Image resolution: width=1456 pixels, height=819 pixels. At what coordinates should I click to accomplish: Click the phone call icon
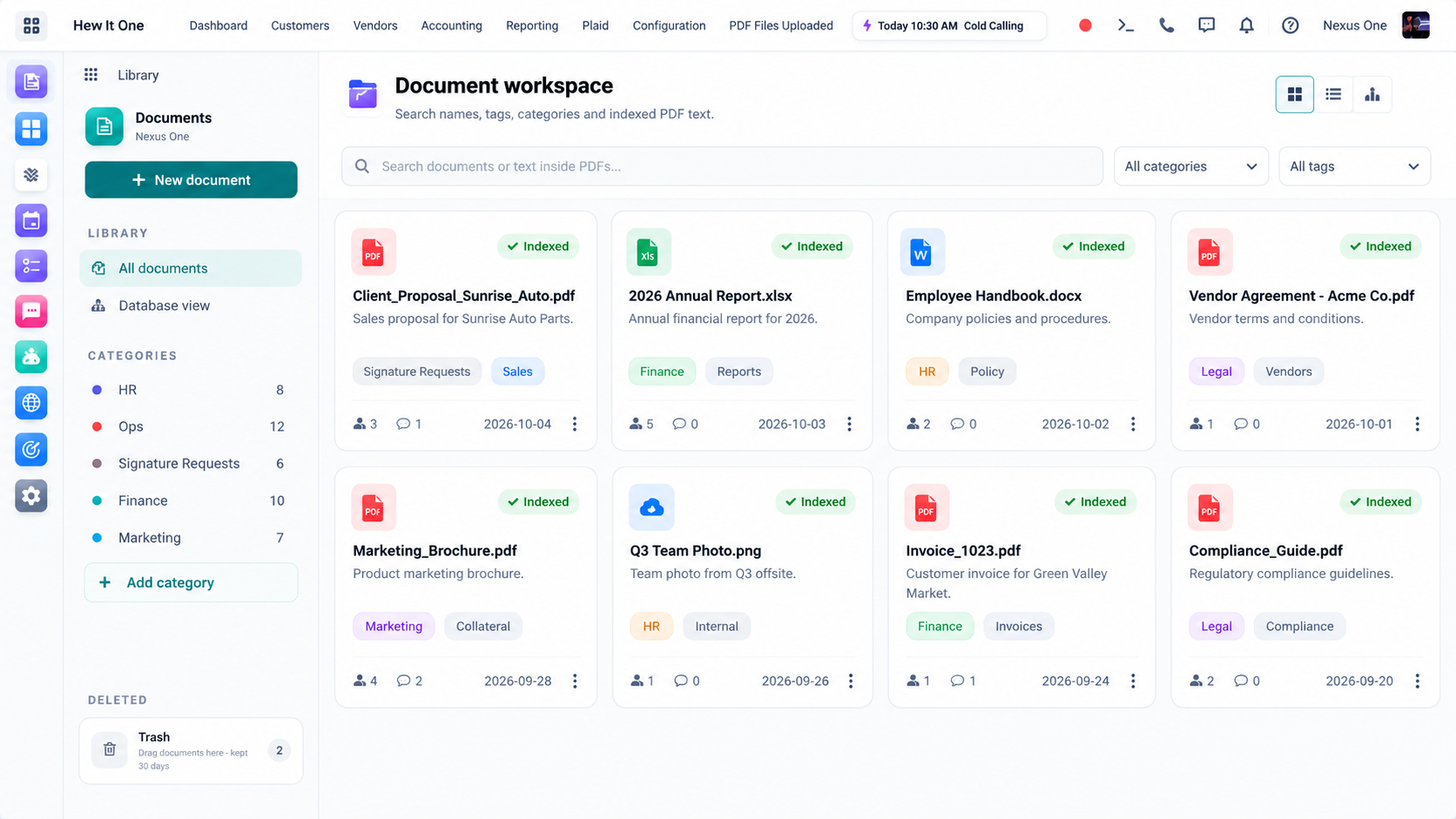[1166, 25]
